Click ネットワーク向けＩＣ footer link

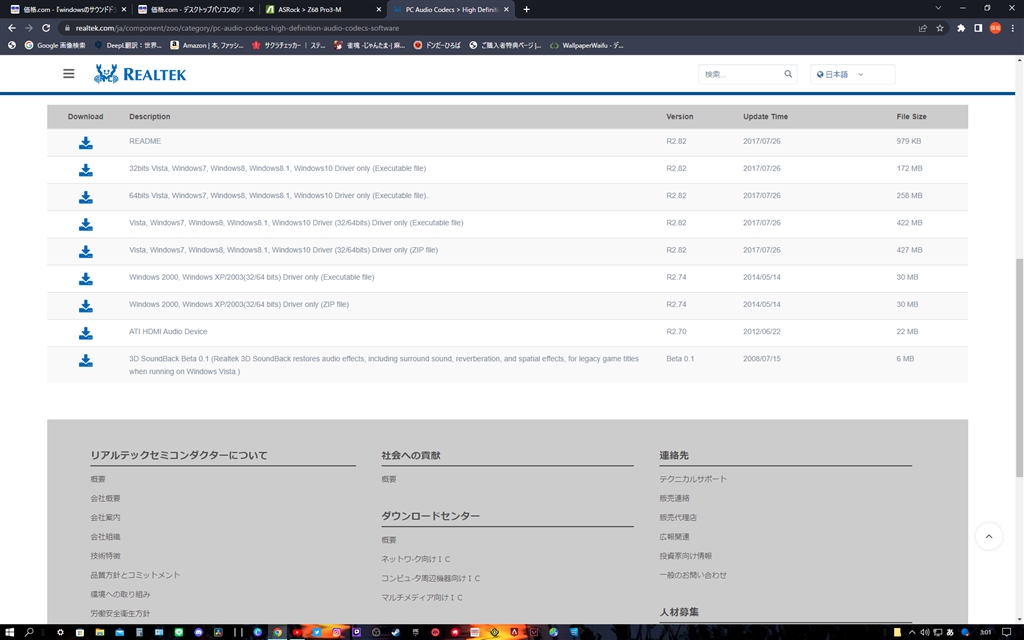point(415,559)
